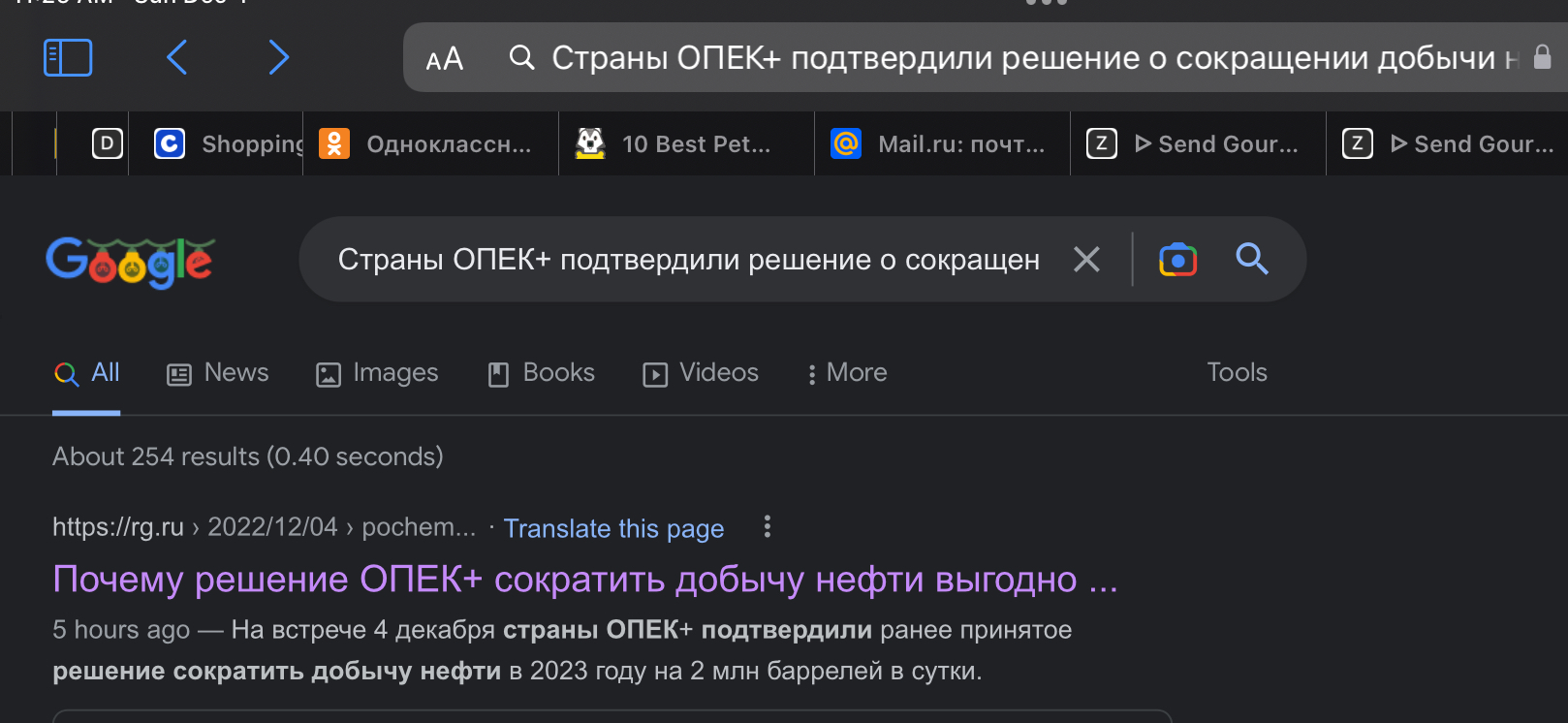
Task: Open the AA reader and text-size menu
Action: [x=445, y=60]
